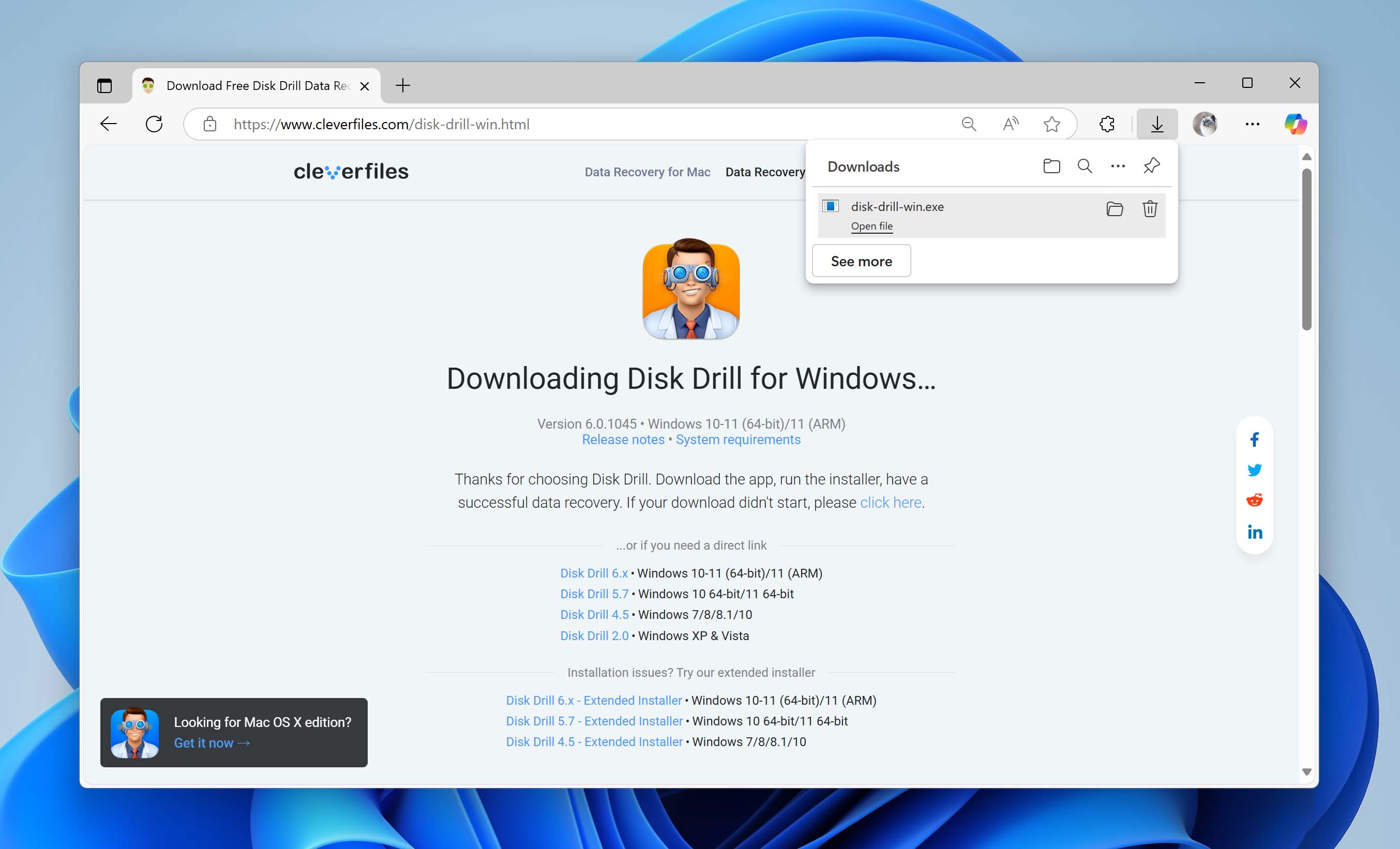Start Read Aloud from address bar
The width and height of the screenshot is (1400, 849).
pyautogui.click(x=1010, y=124)
